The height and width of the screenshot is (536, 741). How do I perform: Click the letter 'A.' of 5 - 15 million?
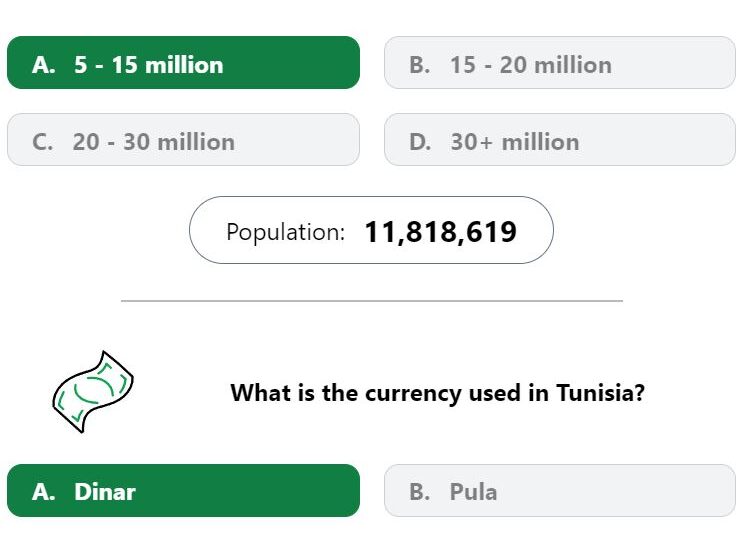point(43,65)
